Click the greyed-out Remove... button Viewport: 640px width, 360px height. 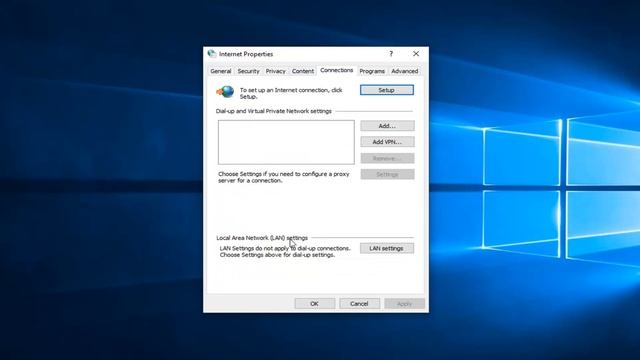click(x=387, y=158)
